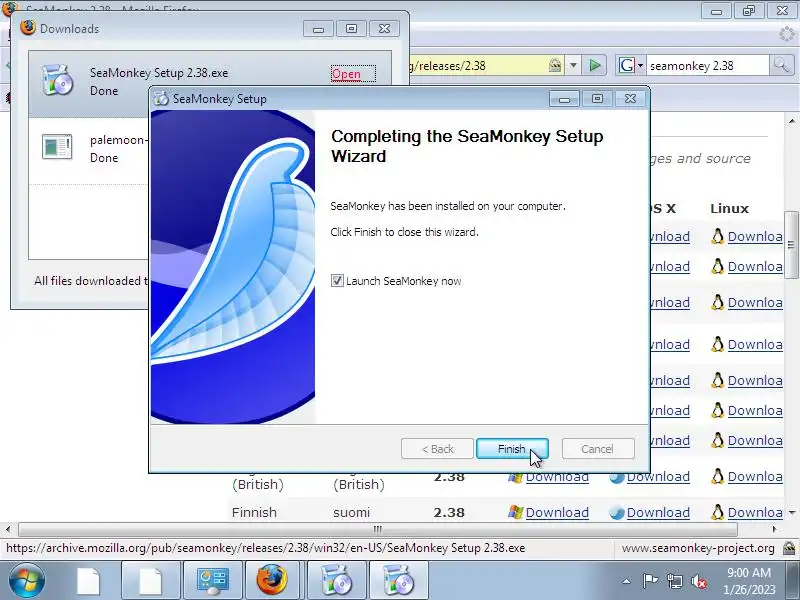Click the page's vertical scrollbar up arrow

click(792, 121)
